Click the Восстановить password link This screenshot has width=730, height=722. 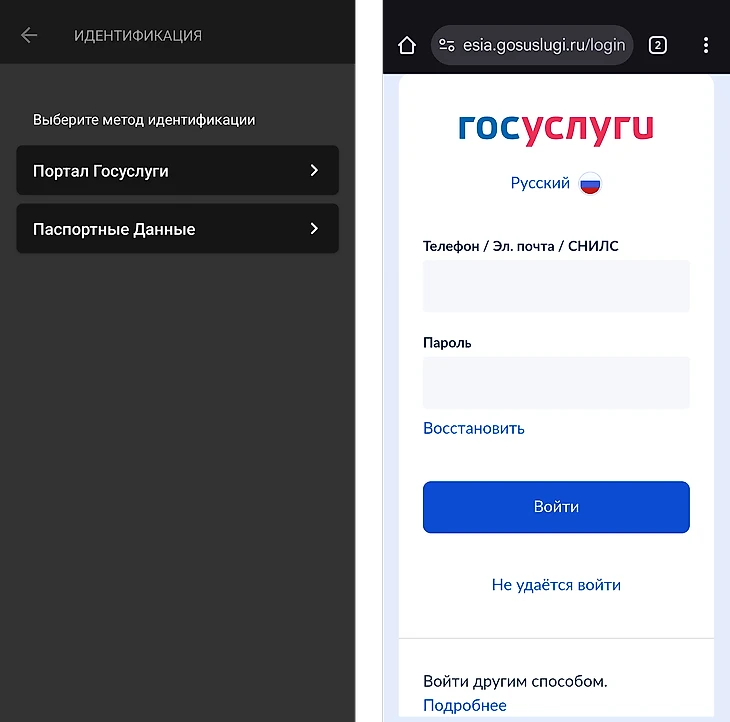click(473, 428)
